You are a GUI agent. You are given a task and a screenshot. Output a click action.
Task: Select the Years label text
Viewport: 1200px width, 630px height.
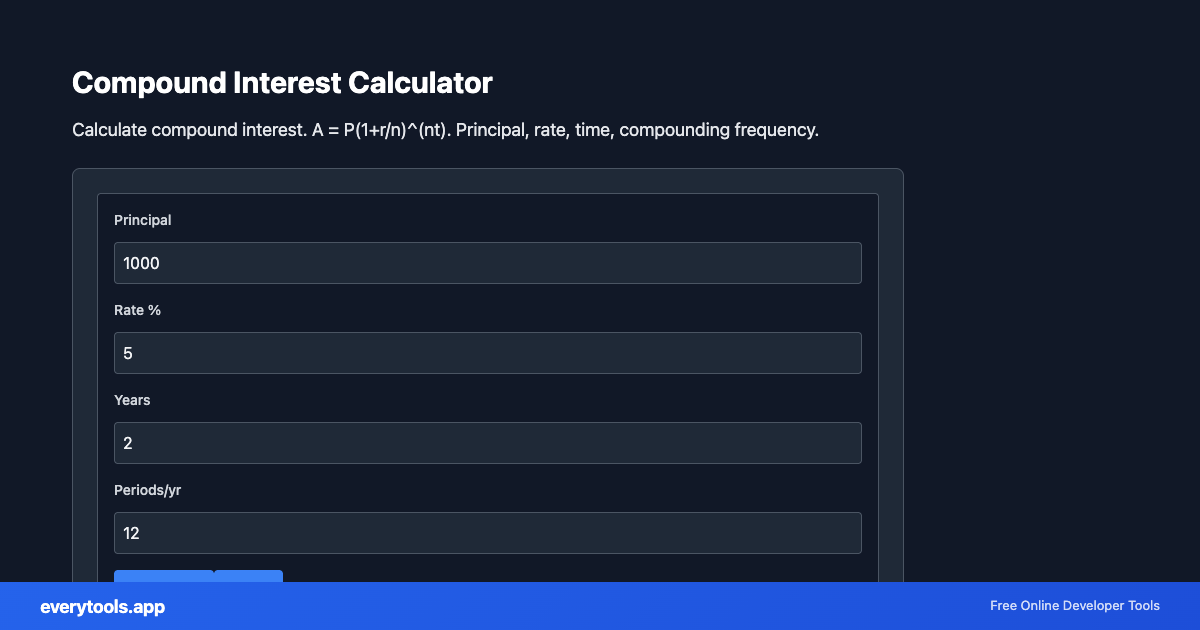[132, 400]
